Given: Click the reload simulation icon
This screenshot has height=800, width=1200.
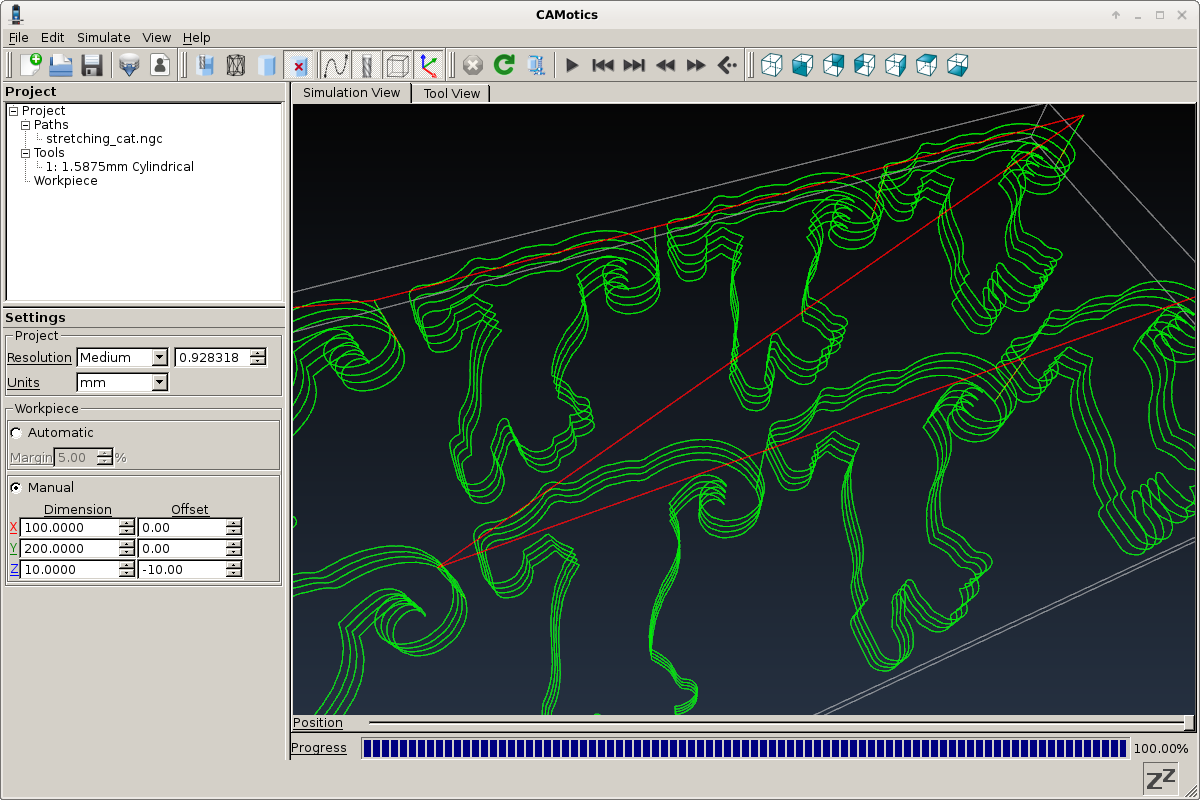Looking at the screenshot, I should pyautogui.click(x=502, y=65).
